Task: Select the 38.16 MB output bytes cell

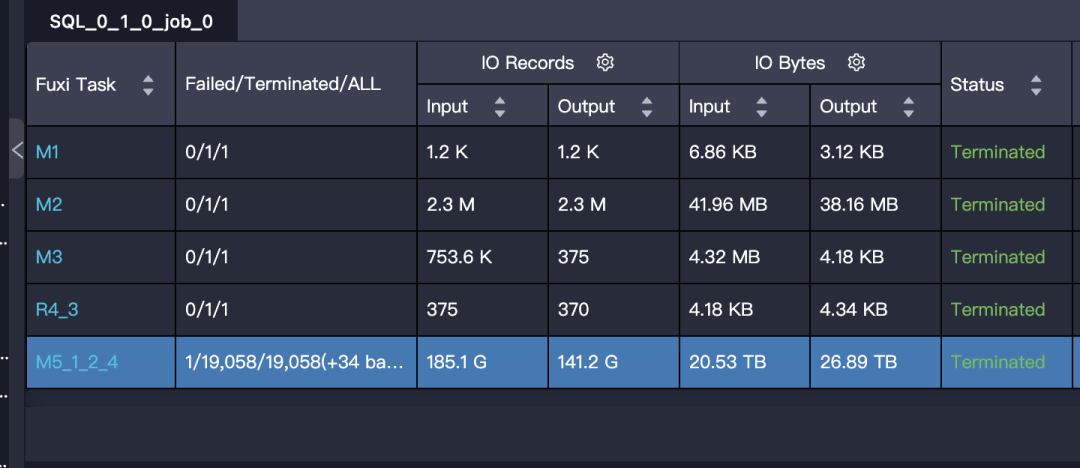Action: pyautogui.click(x=875, y=205)
